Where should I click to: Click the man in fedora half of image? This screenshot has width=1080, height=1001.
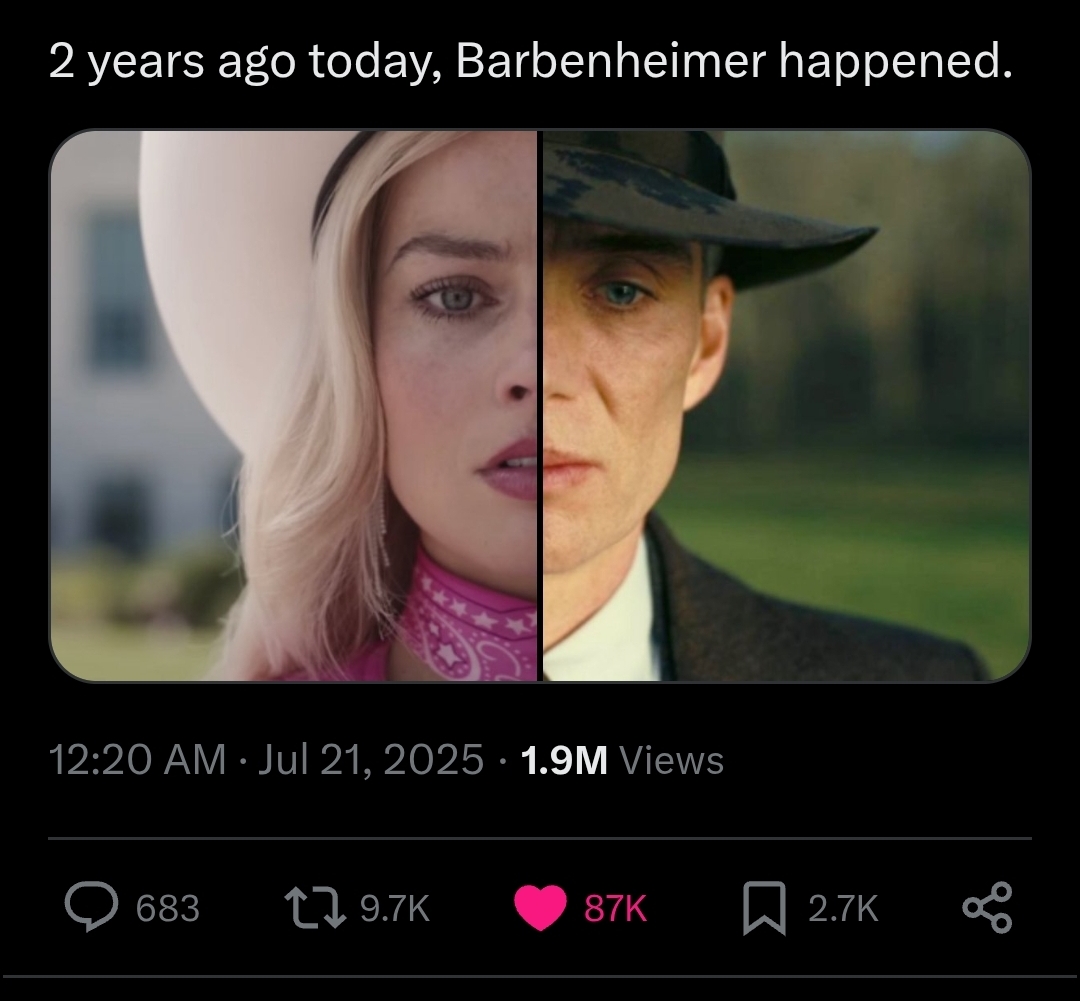[786, 406]
